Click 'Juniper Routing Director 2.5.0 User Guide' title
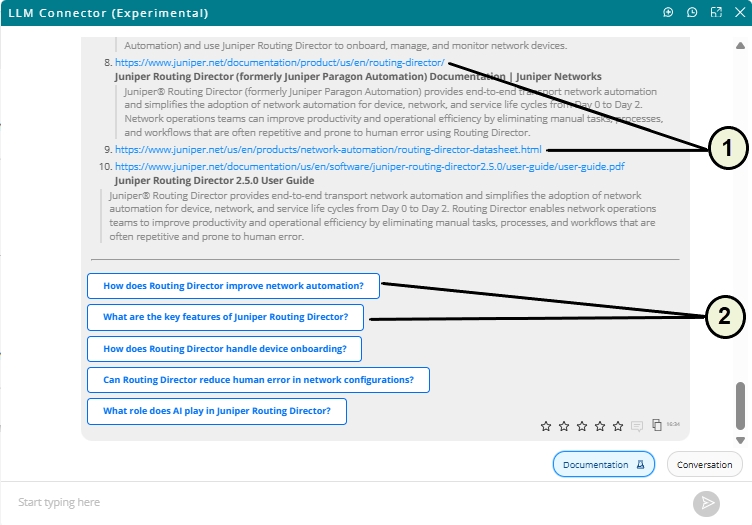The image size is (752, 525). pyautogui.click(x=214, y=181)
